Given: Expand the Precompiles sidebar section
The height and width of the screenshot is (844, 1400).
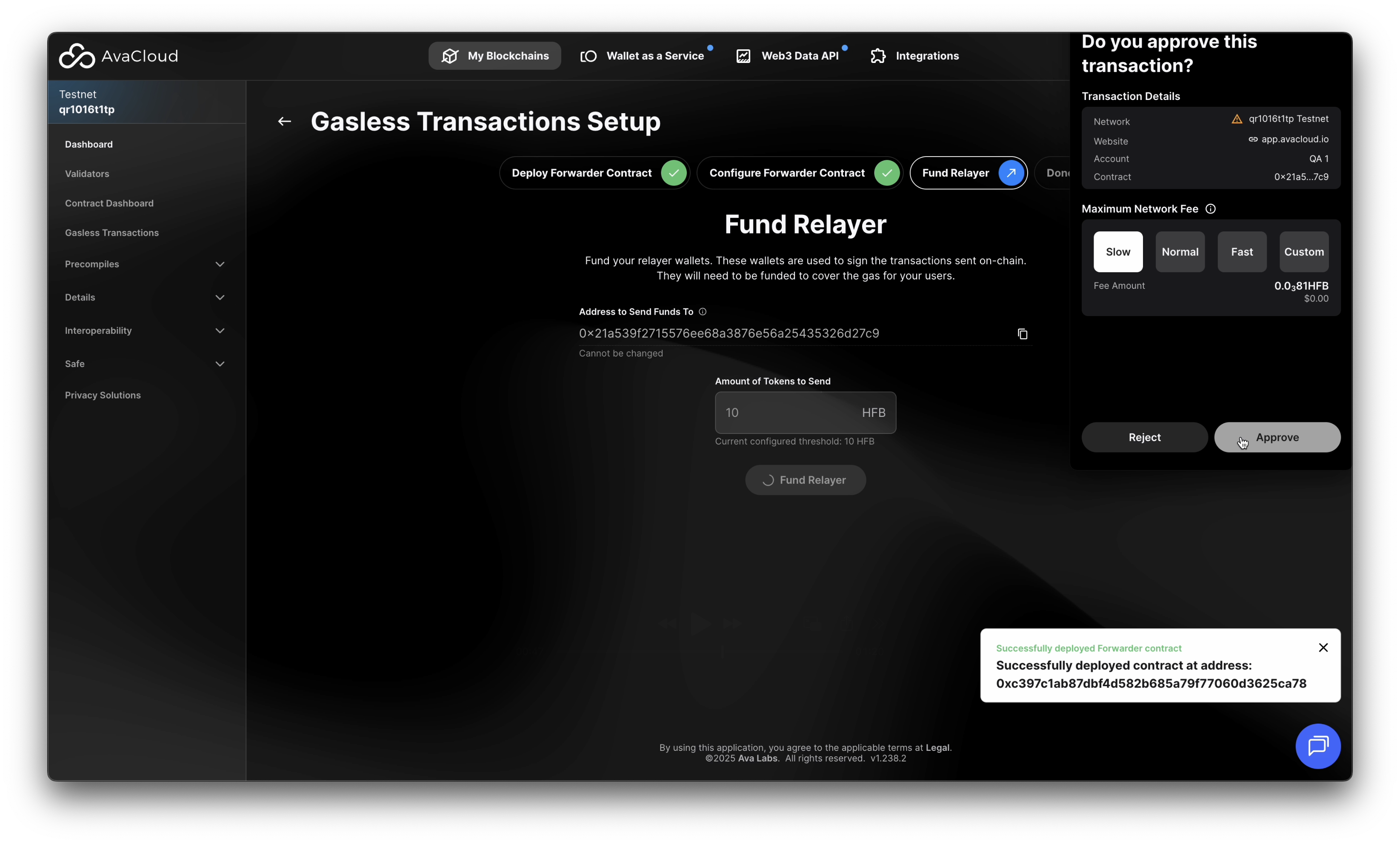Looking at the screenshot, I should (x=220, y=264).
